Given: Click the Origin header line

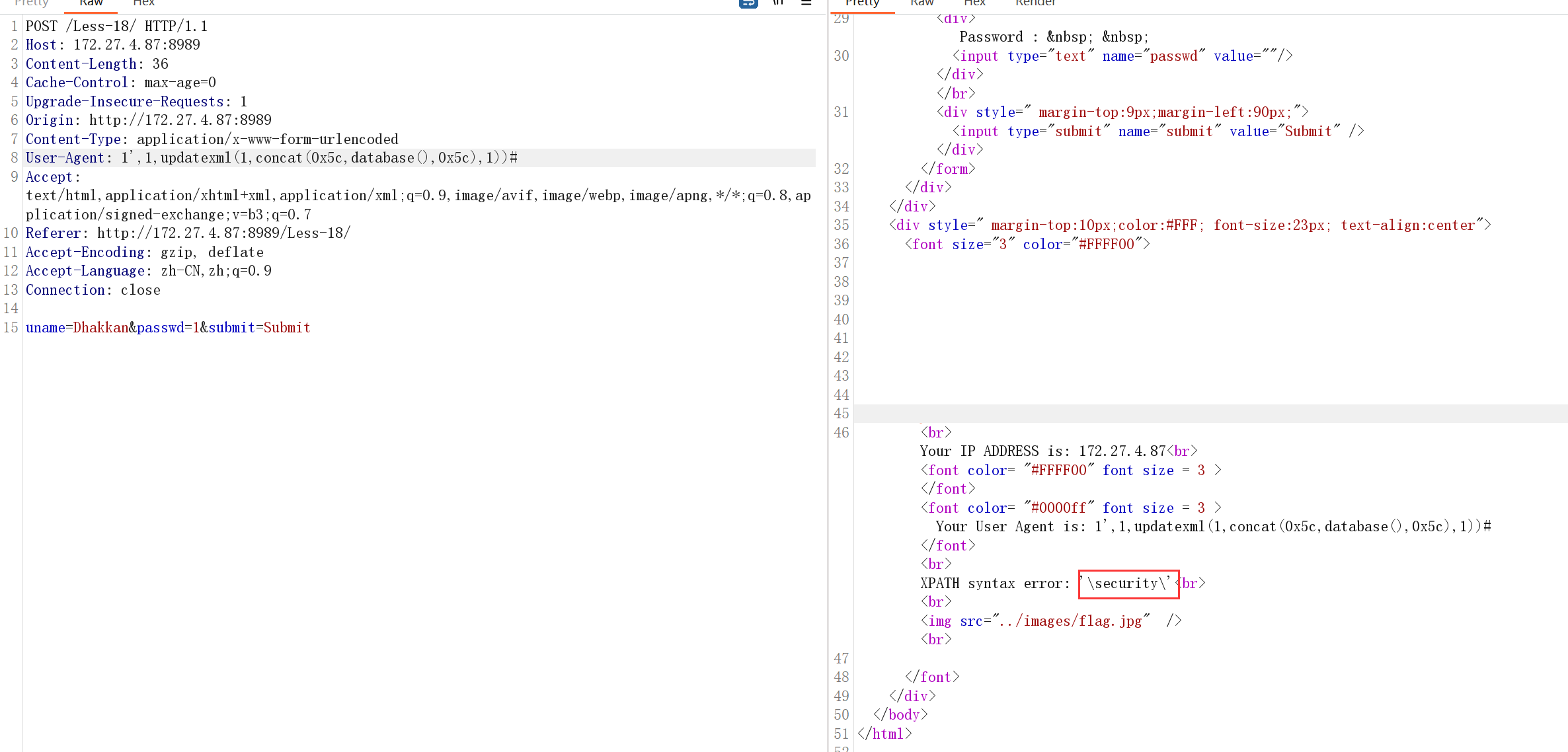Looking at the screenshot, I should [149, 120].
